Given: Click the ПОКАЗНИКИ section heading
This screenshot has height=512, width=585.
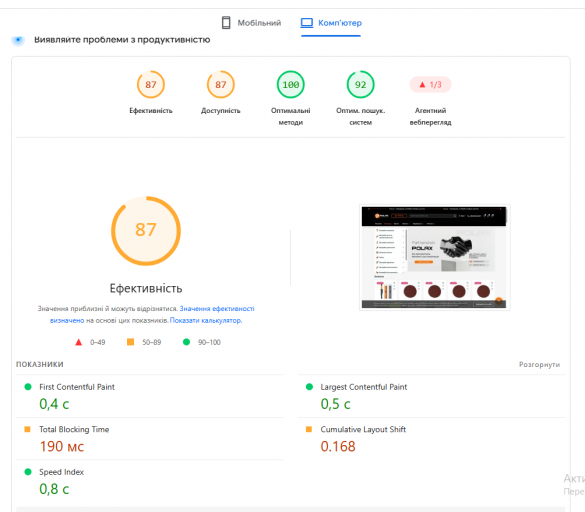Looking at the screenshot, I should pos(40,364).
